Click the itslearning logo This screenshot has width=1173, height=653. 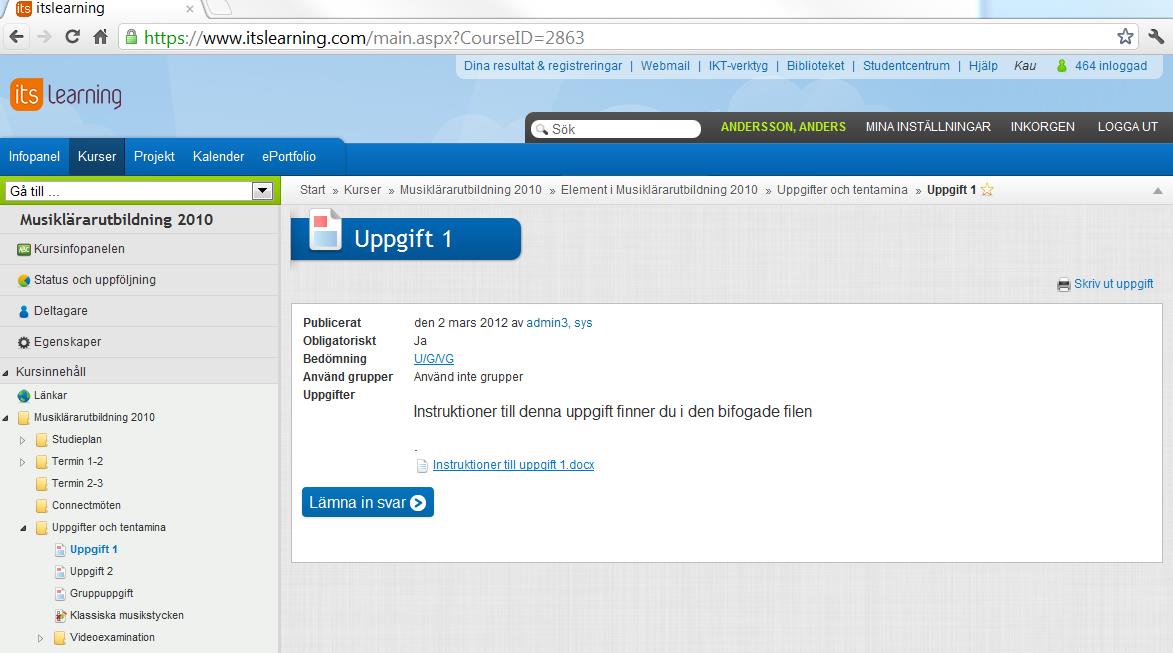pyautogui.click(x=66, y=95)
